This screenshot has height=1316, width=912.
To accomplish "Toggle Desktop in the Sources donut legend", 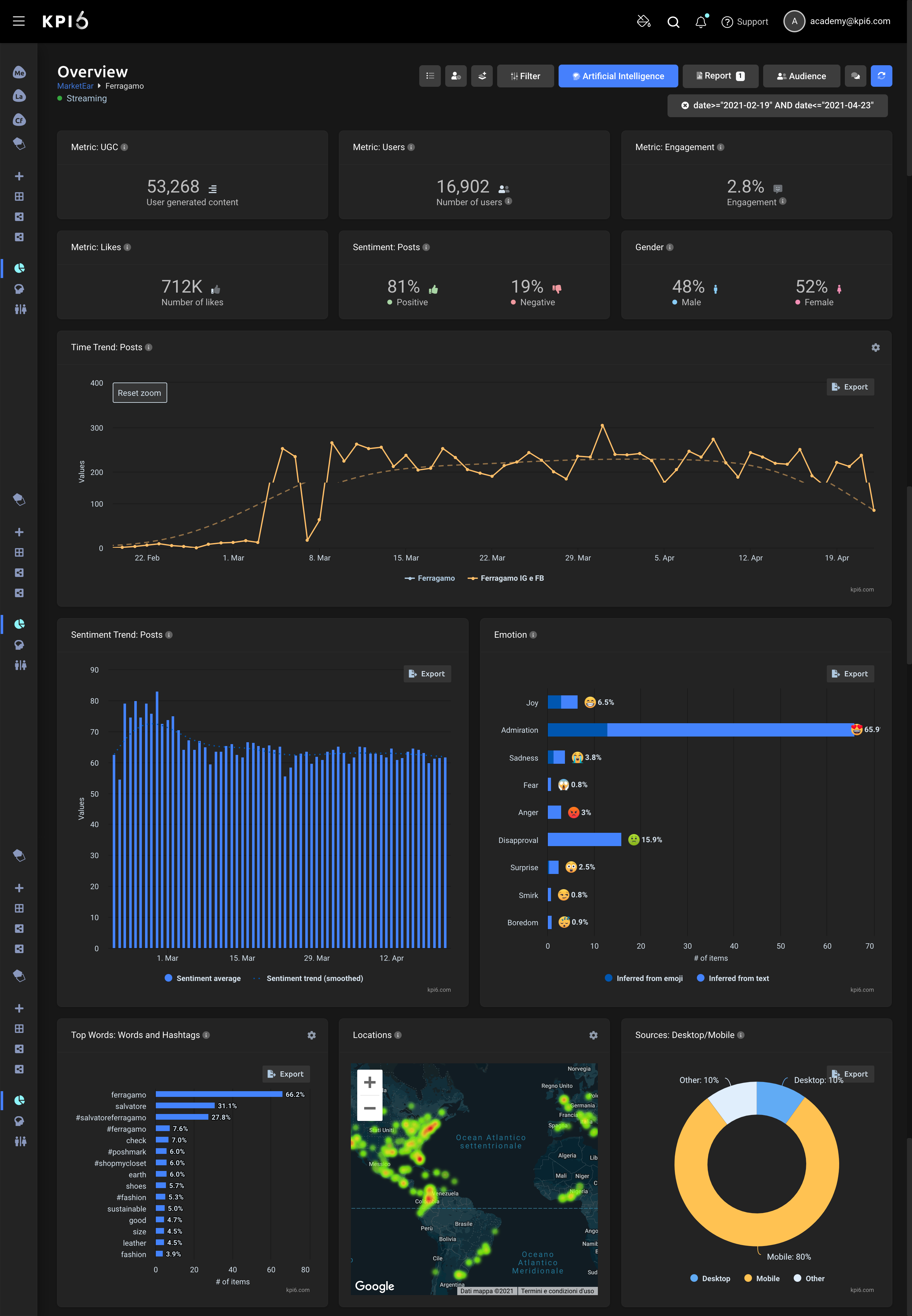I will (710, 1278).
